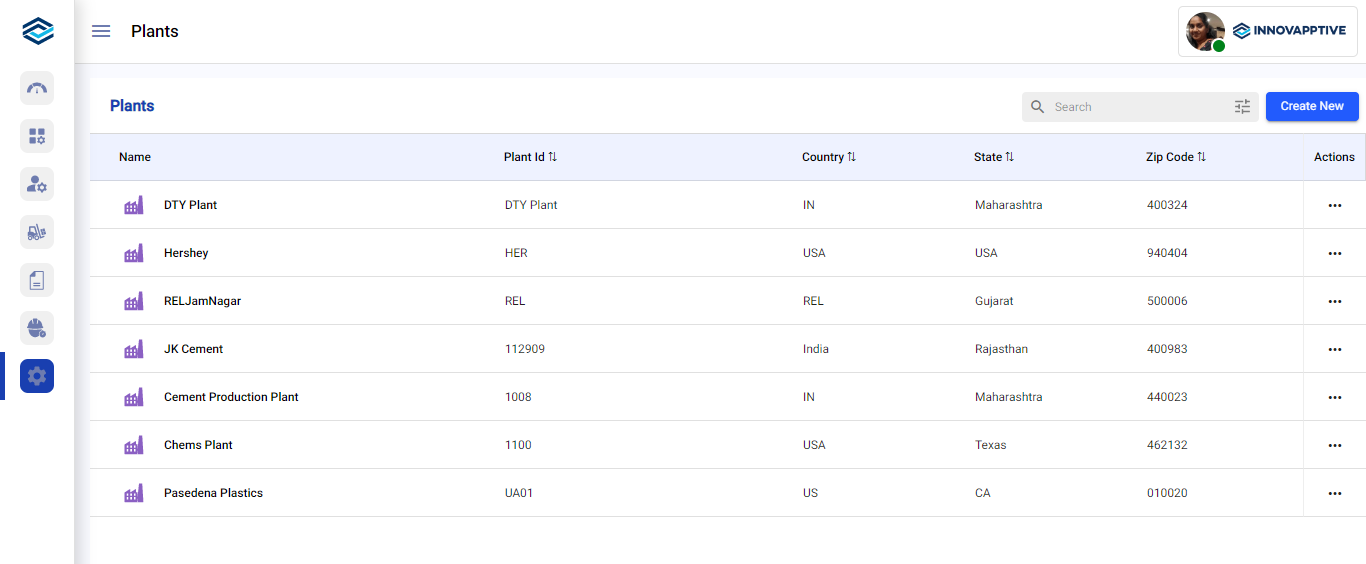Toggle the hamburger navigation menu
Image resolution: width=1366 pixels, height=564 pixels.
(101, 31)
